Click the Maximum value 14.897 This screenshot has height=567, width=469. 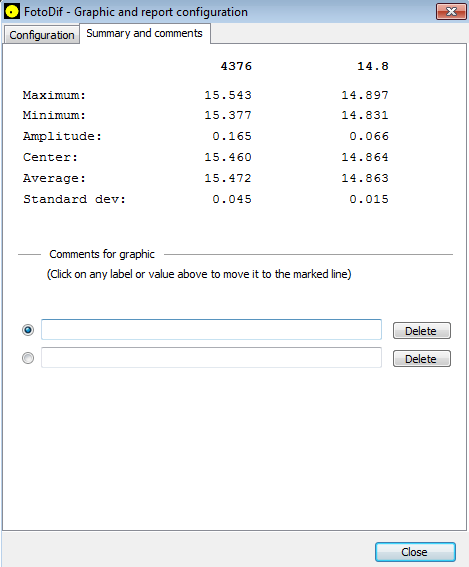(365, 95)
